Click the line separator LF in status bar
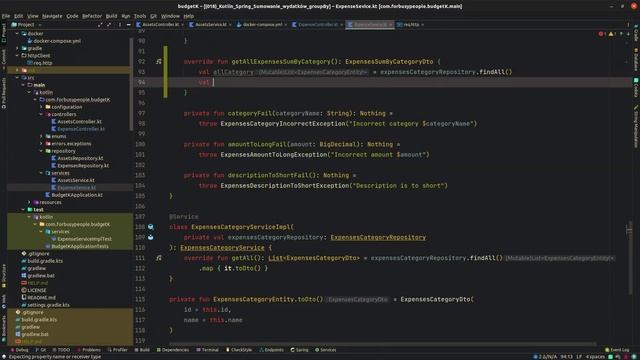640x360 pixels. coord(579,357)
